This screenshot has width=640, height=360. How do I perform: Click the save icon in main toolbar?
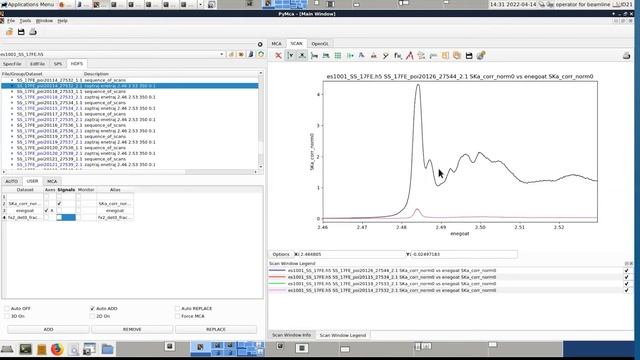coord(21,32)
